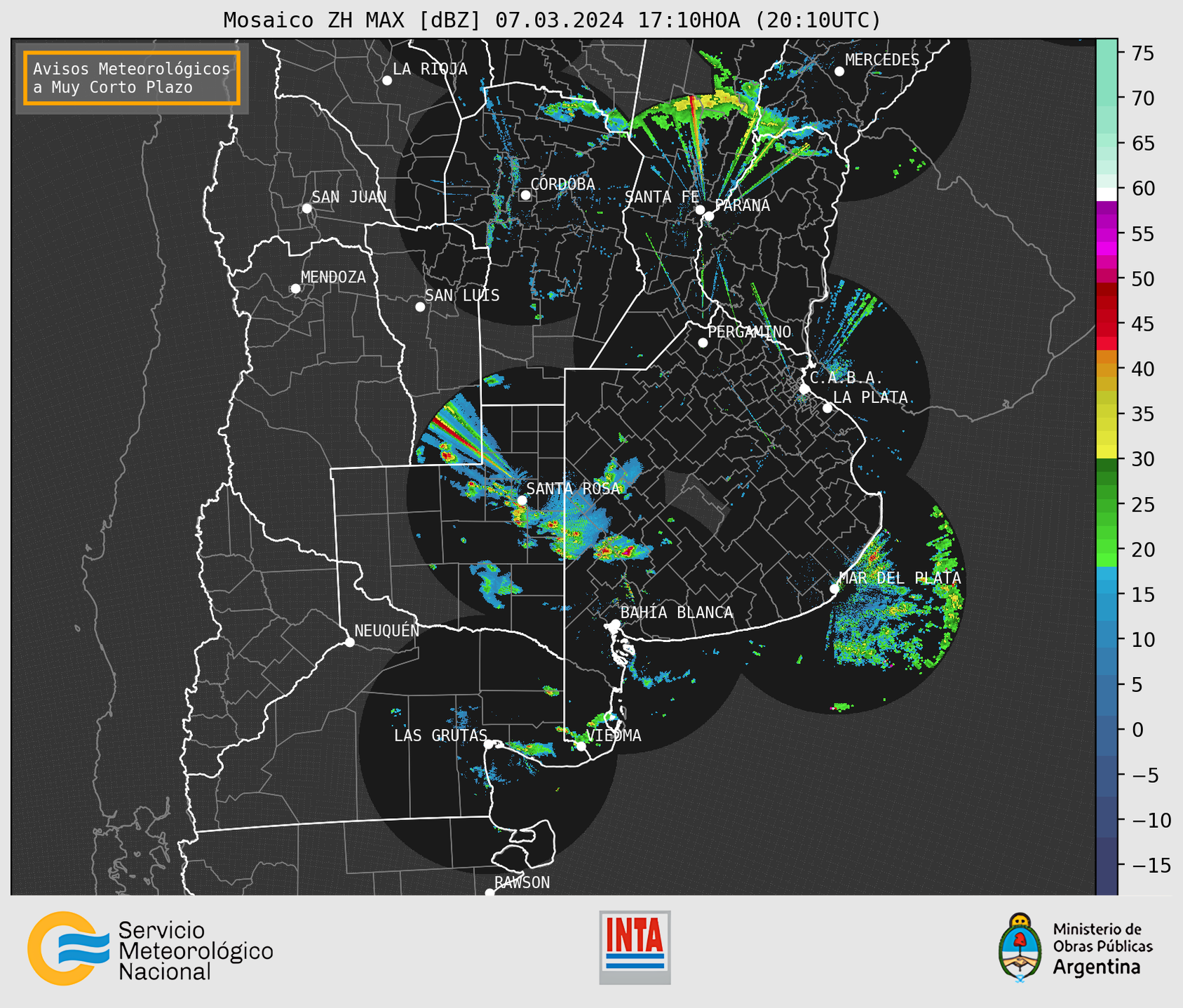
Task: Click the LA PLATA city marker dot
Action: pos(827,408)
